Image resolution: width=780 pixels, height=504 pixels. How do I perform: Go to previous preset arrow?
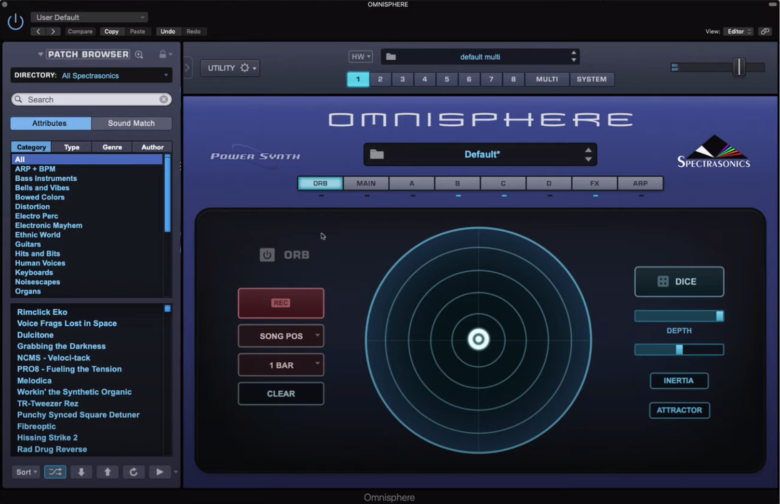click(x=38, y=31)
